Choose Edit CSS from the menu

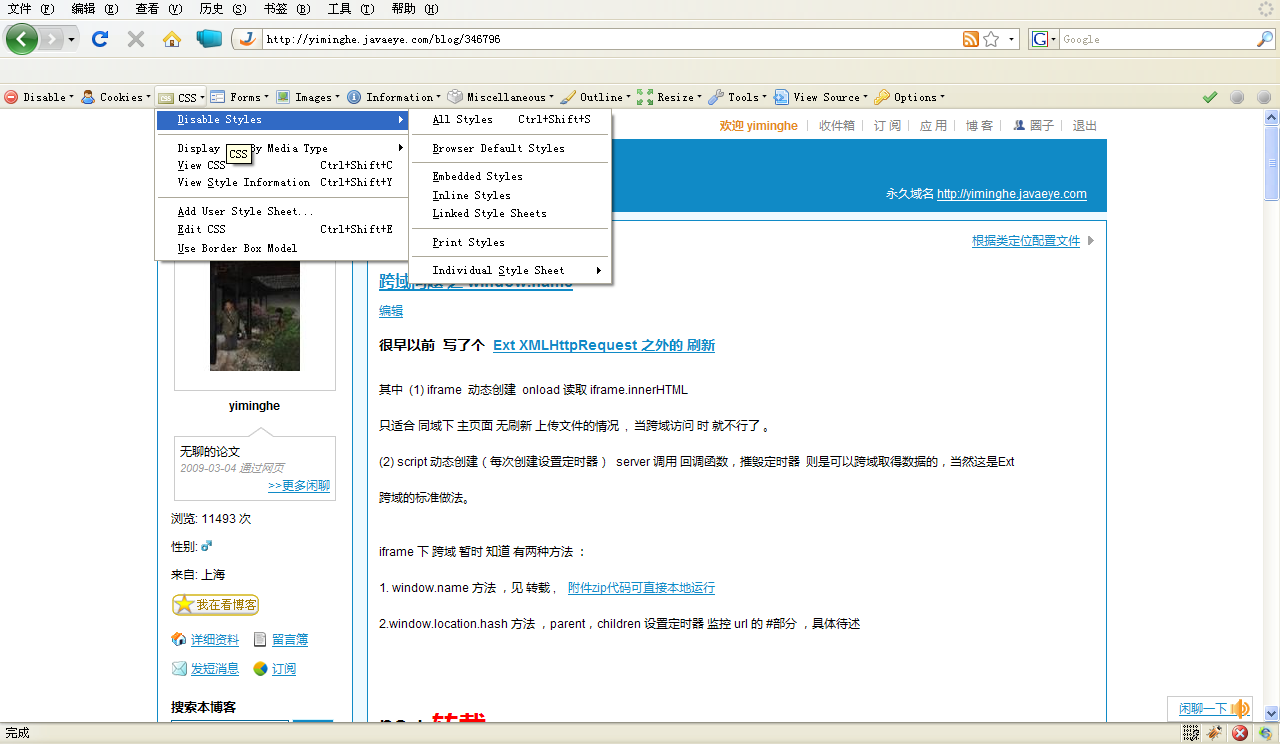click(x=202, y=229)
